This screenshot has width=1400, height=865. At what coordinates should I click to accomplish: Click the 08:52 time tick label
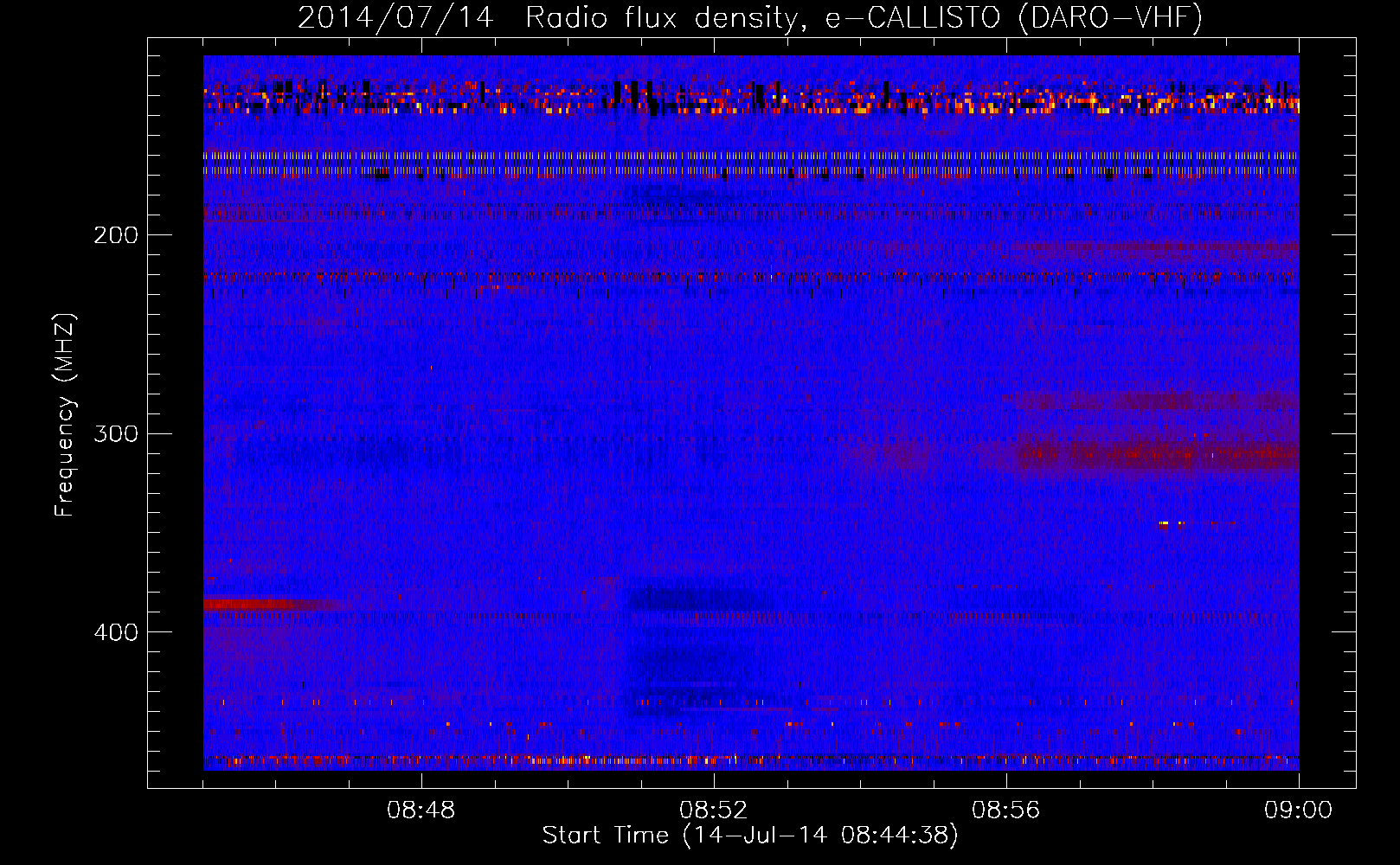pos(714,811)
